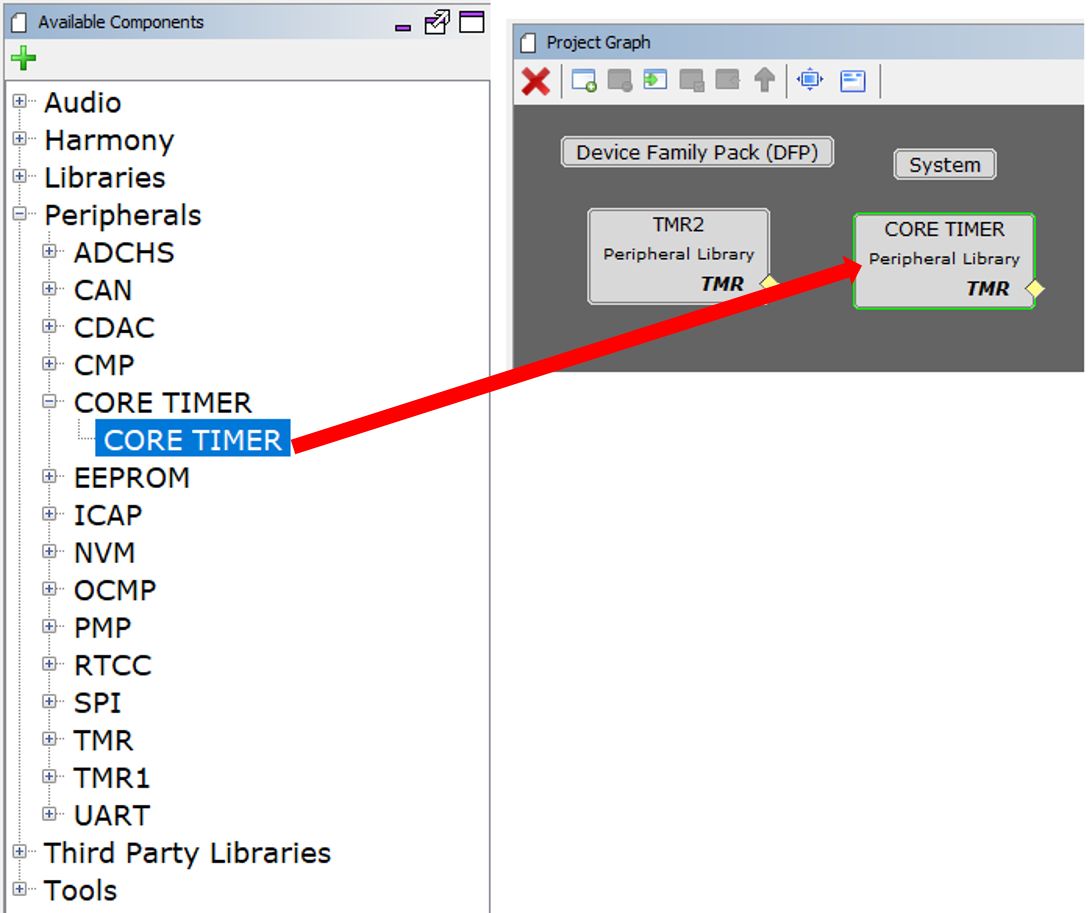The image size is (1092, 913).
Task: Click the go inside group toolbar icon
Action: click(x=654, y=81)
